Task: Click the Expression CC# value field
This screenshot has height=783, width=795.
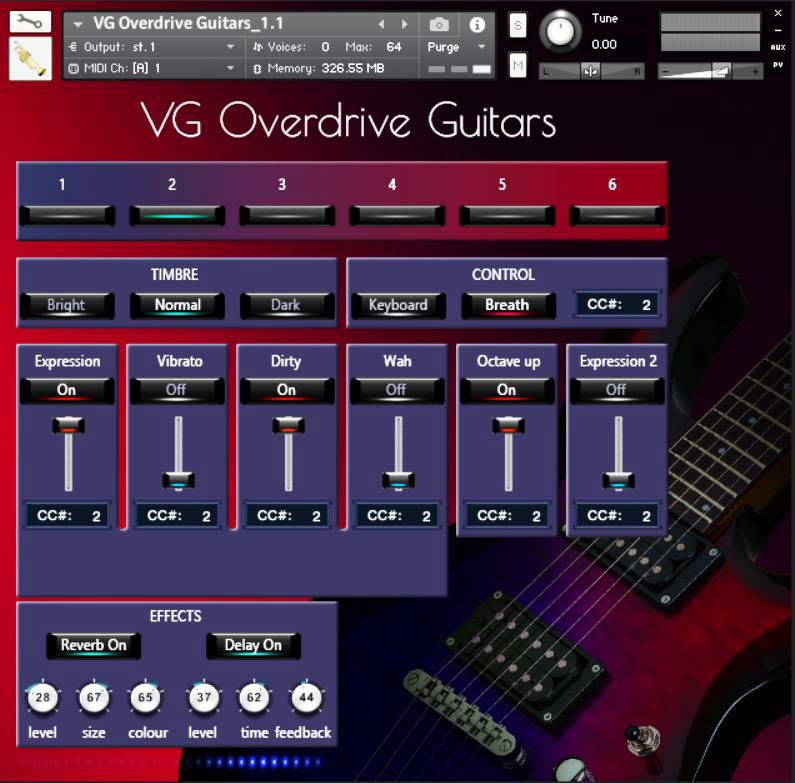Action: (67, 516)
